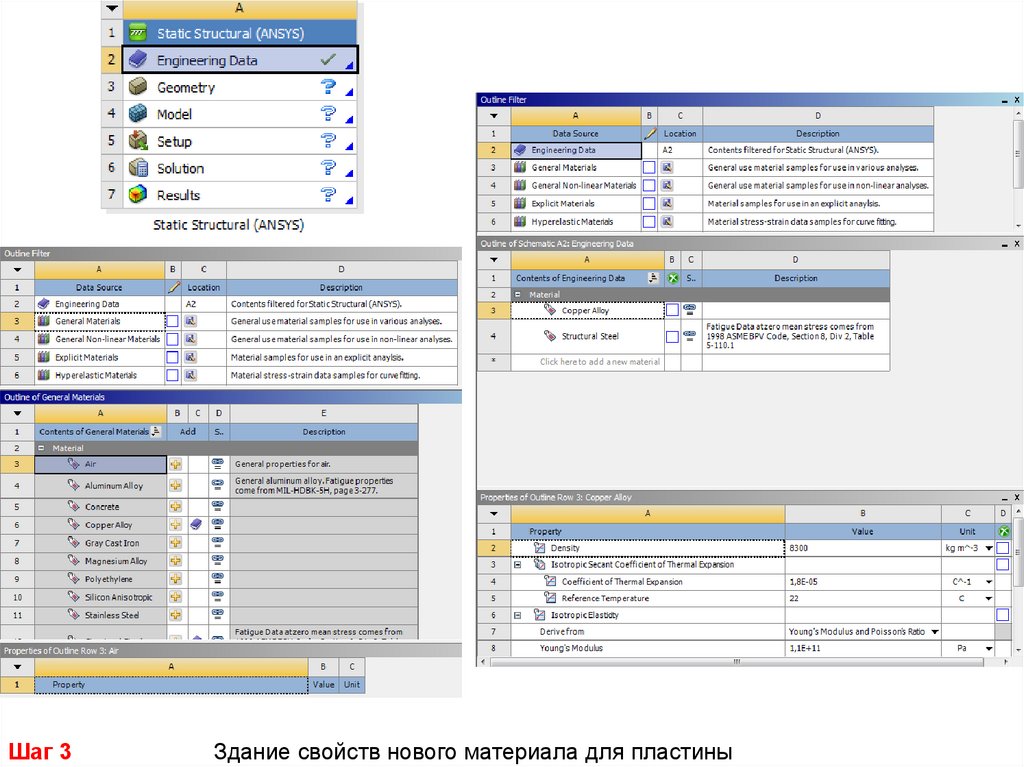
Task: Toggle the Density parameter checkbox
Action: (1002, 547)
